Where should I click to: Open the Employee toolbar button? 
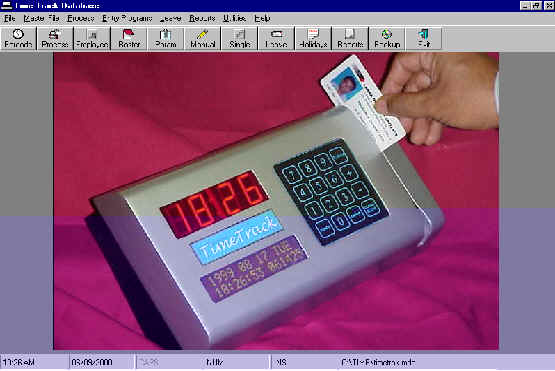coord(92,38)
